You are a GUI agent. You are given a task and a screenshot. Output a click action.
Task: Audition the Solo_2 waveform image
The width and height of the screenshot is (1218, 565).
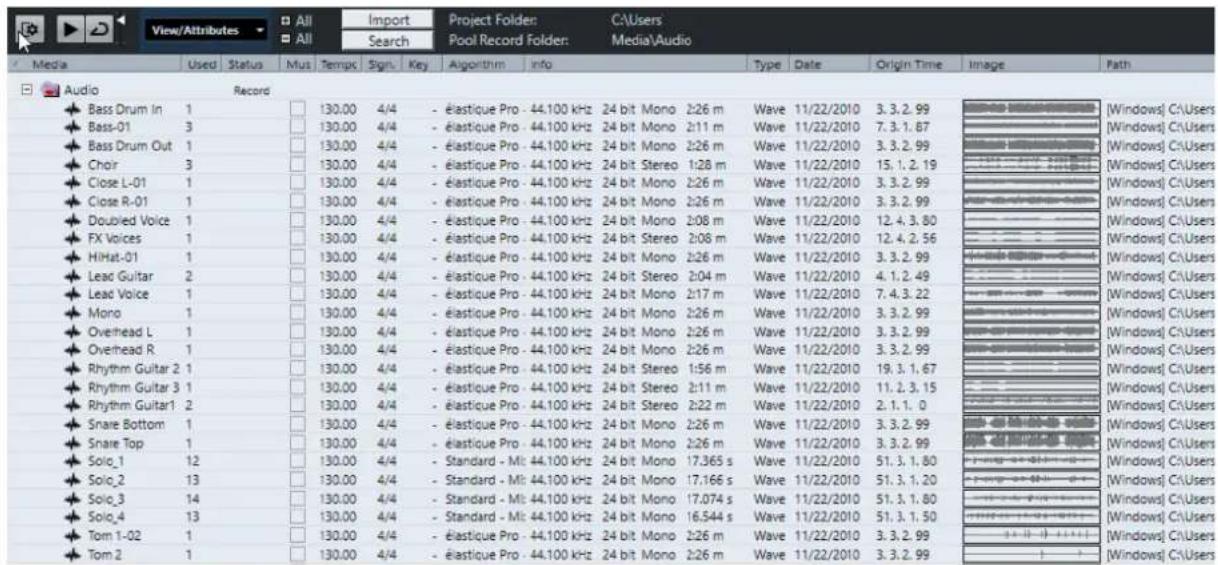click(x=1030, y=481)
